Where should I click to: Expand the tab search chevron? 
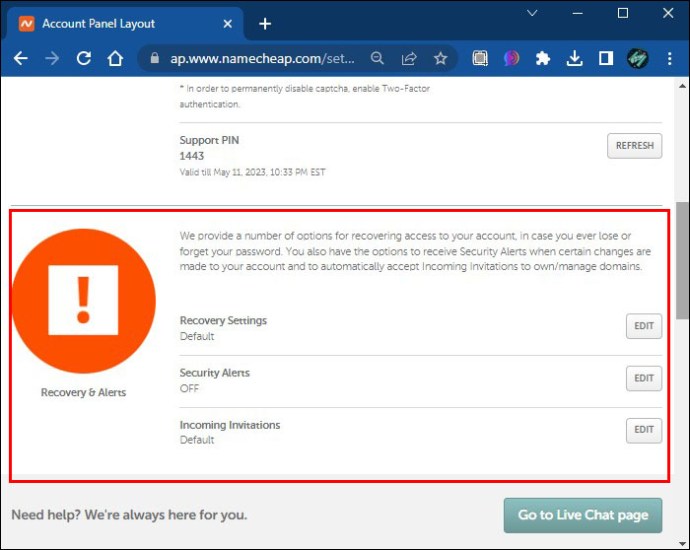(x=532, y=13)
